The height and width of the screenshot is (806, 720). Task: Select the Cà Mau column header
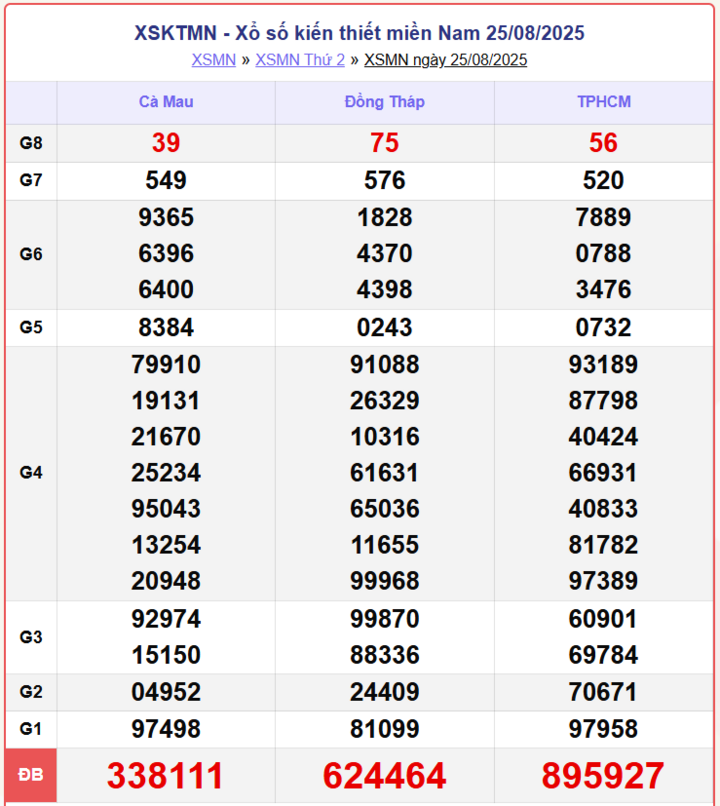pyautogui.click(x=166, y=102)
